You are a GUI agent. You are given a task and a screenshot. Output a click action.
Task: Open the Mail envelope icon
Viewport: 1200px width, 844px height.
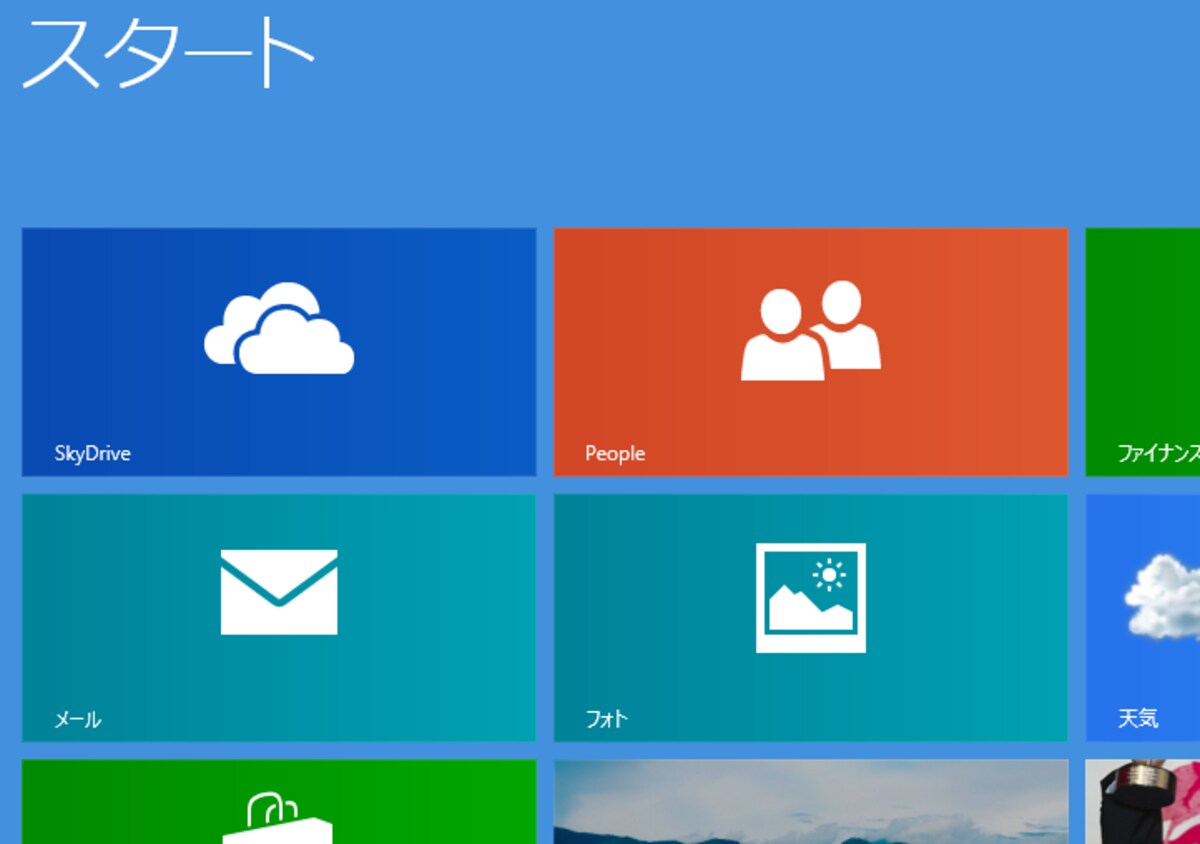279,591
